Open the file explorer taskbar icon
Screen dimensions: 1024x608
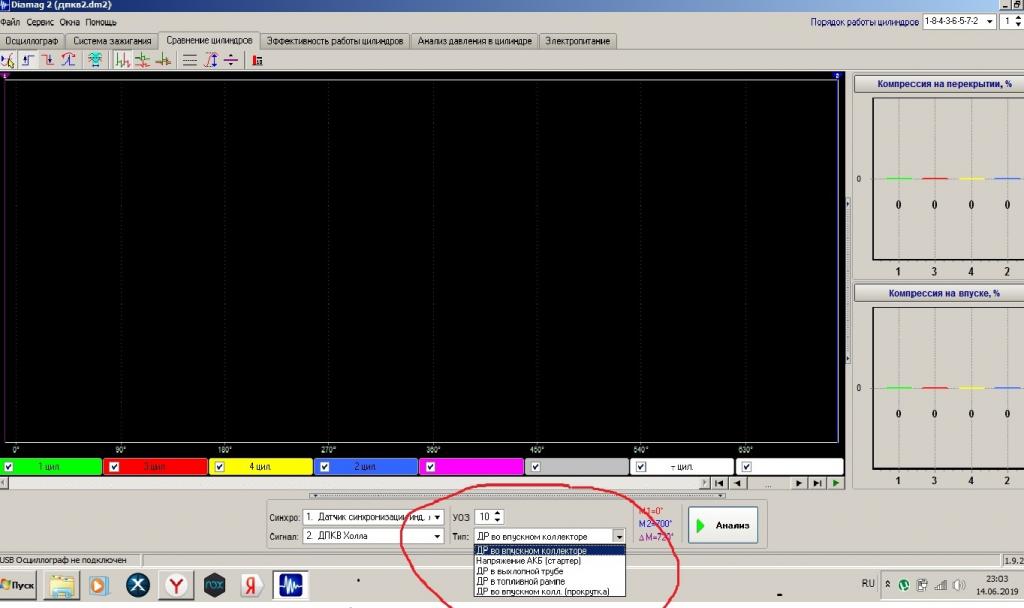click(61, 585)
